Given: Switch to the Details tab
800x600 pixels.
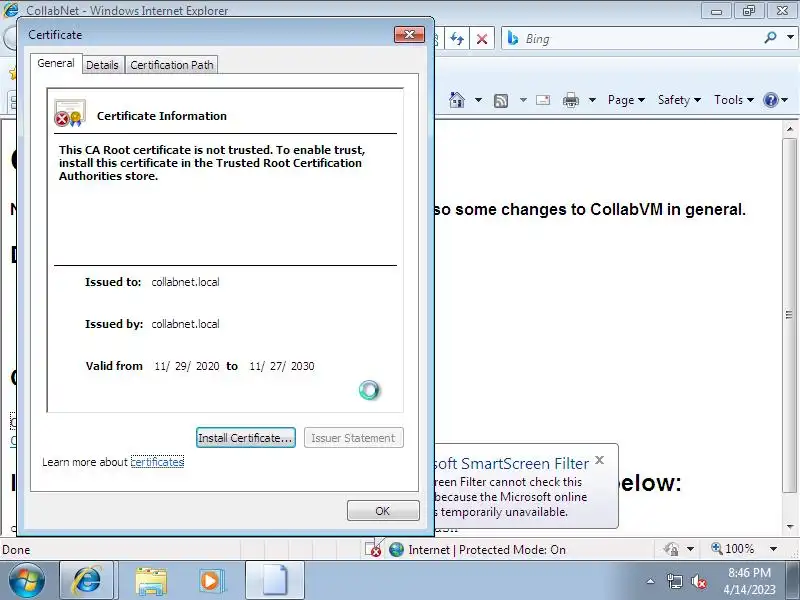Looking at the screenshot, I should (102, 65).
